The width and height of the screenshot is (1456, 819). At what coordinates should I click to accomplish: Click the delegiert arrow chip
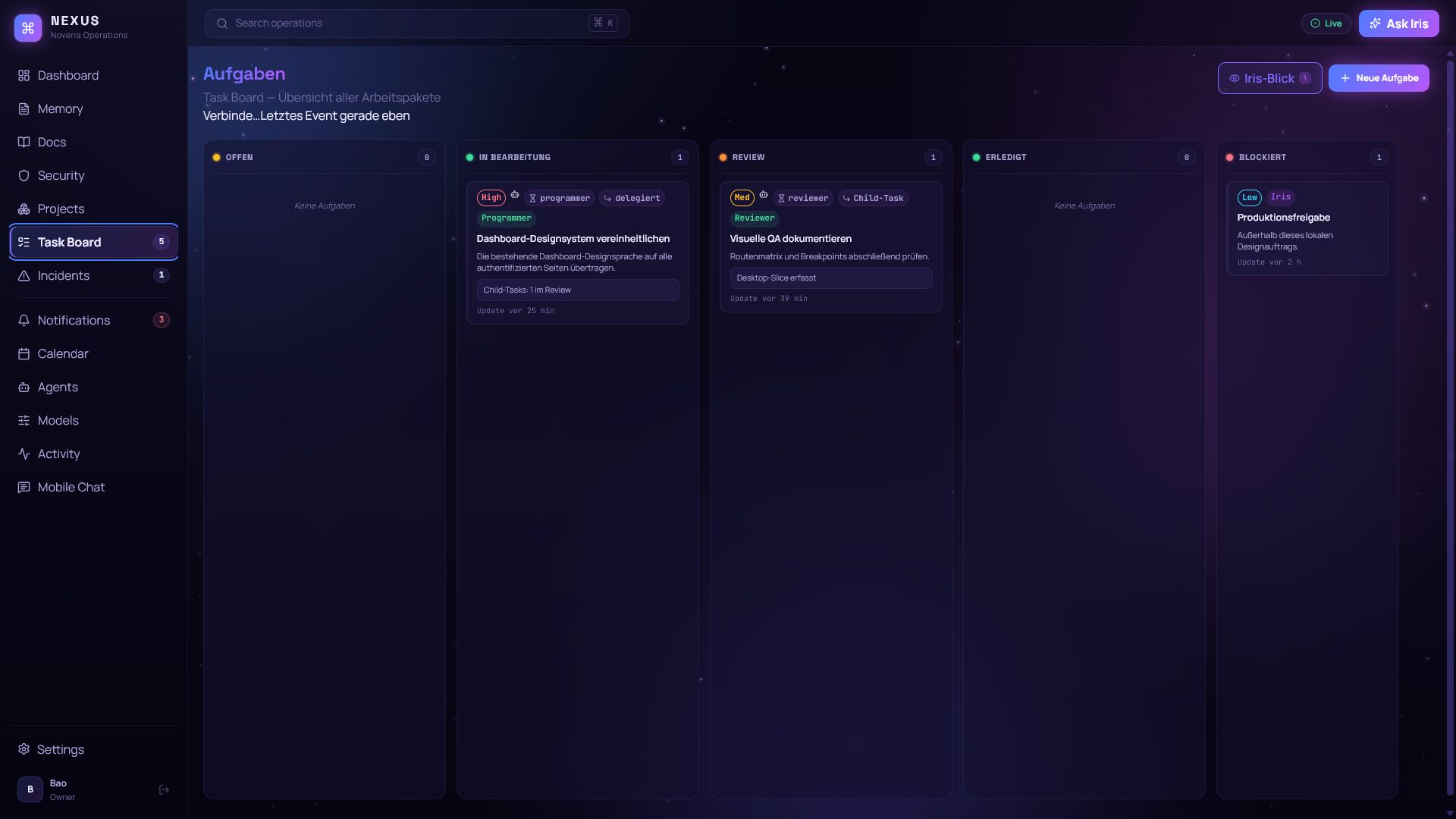(632, 198)
